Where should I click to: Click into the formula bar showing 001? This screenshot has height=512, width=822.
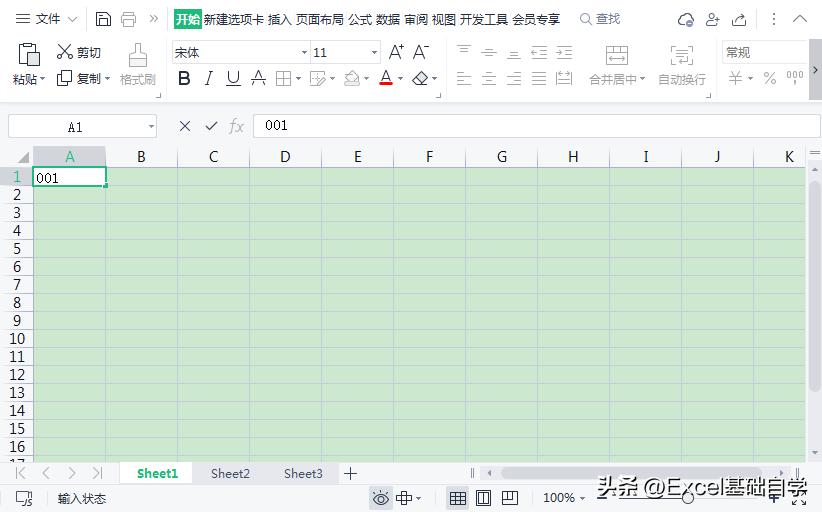coord(536,126)
